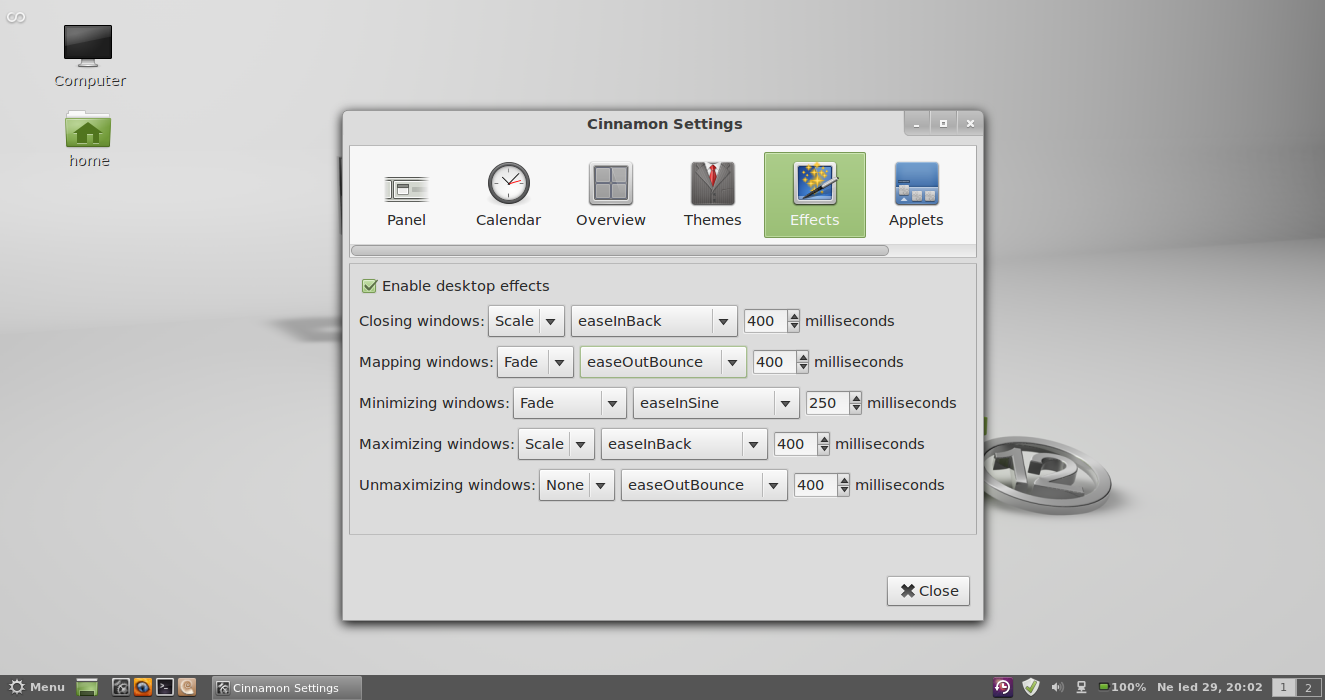Open the Mapping windows easeOutBounce dropdown

[663, 362]
